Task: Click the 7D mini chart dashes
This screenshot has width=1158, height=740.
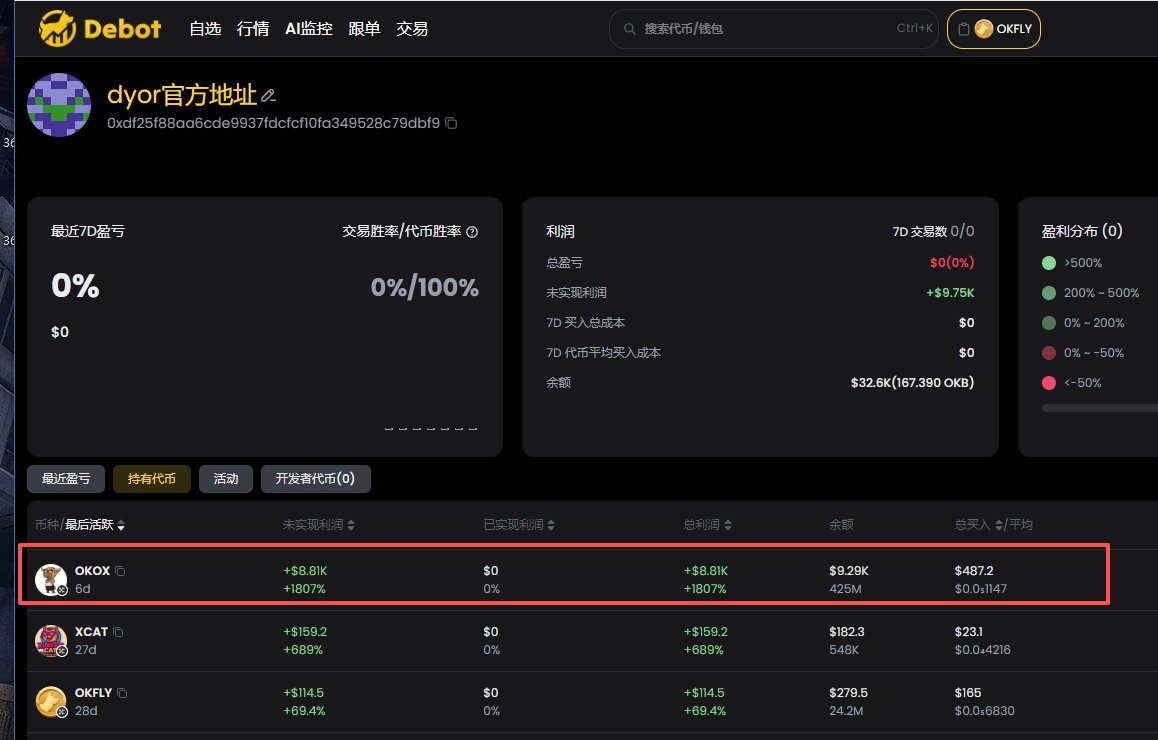Action: (431, 428)
